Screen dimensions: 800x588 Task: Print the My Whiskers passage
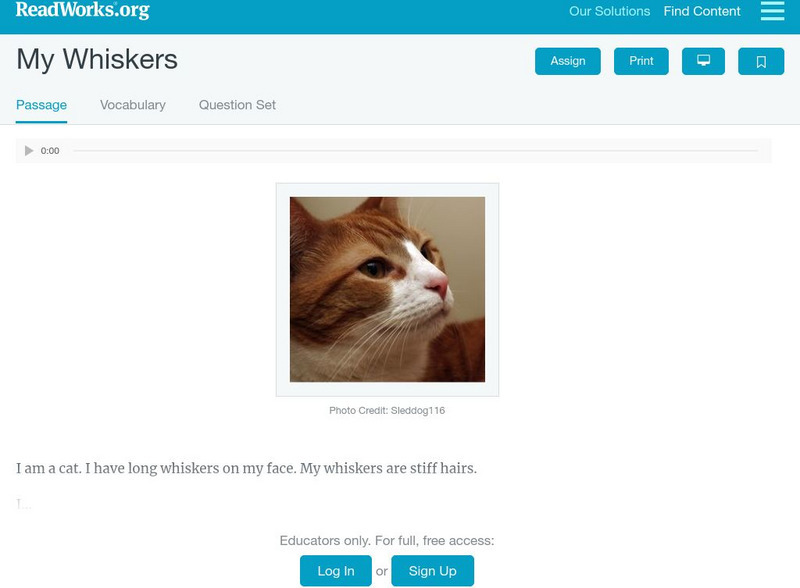coord(641,61)
